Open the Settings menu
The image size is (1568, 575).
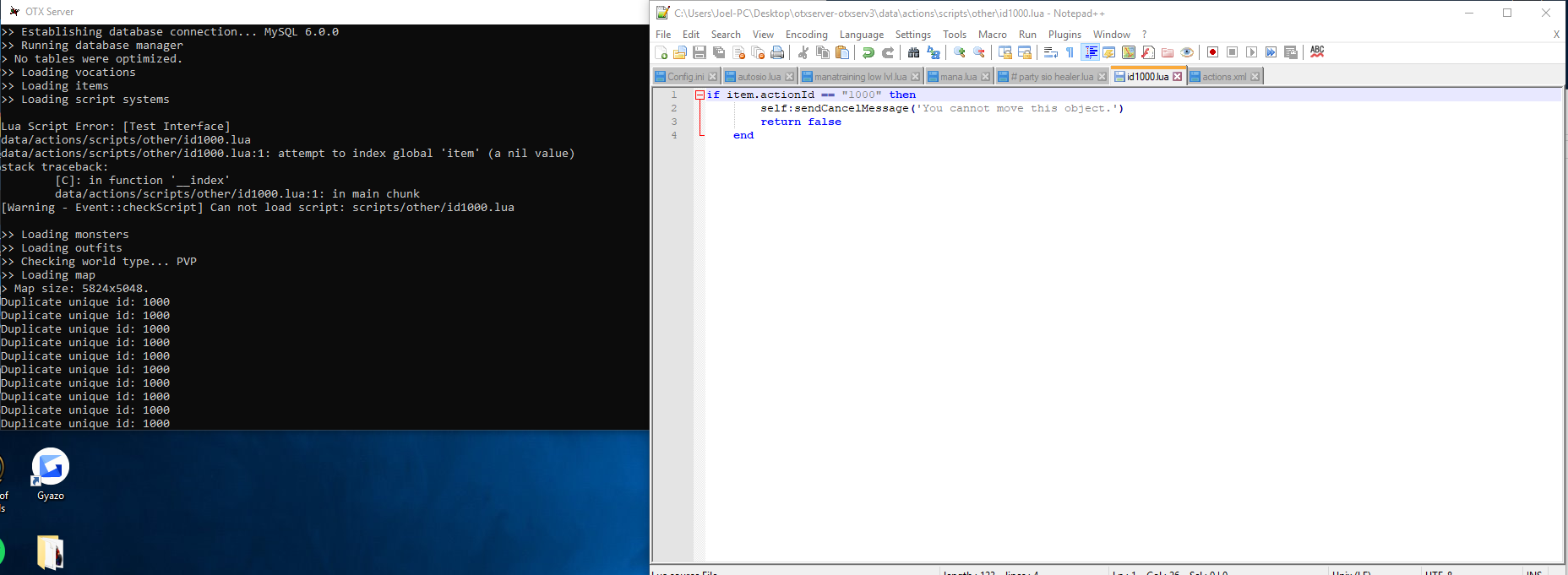(913, 35)
